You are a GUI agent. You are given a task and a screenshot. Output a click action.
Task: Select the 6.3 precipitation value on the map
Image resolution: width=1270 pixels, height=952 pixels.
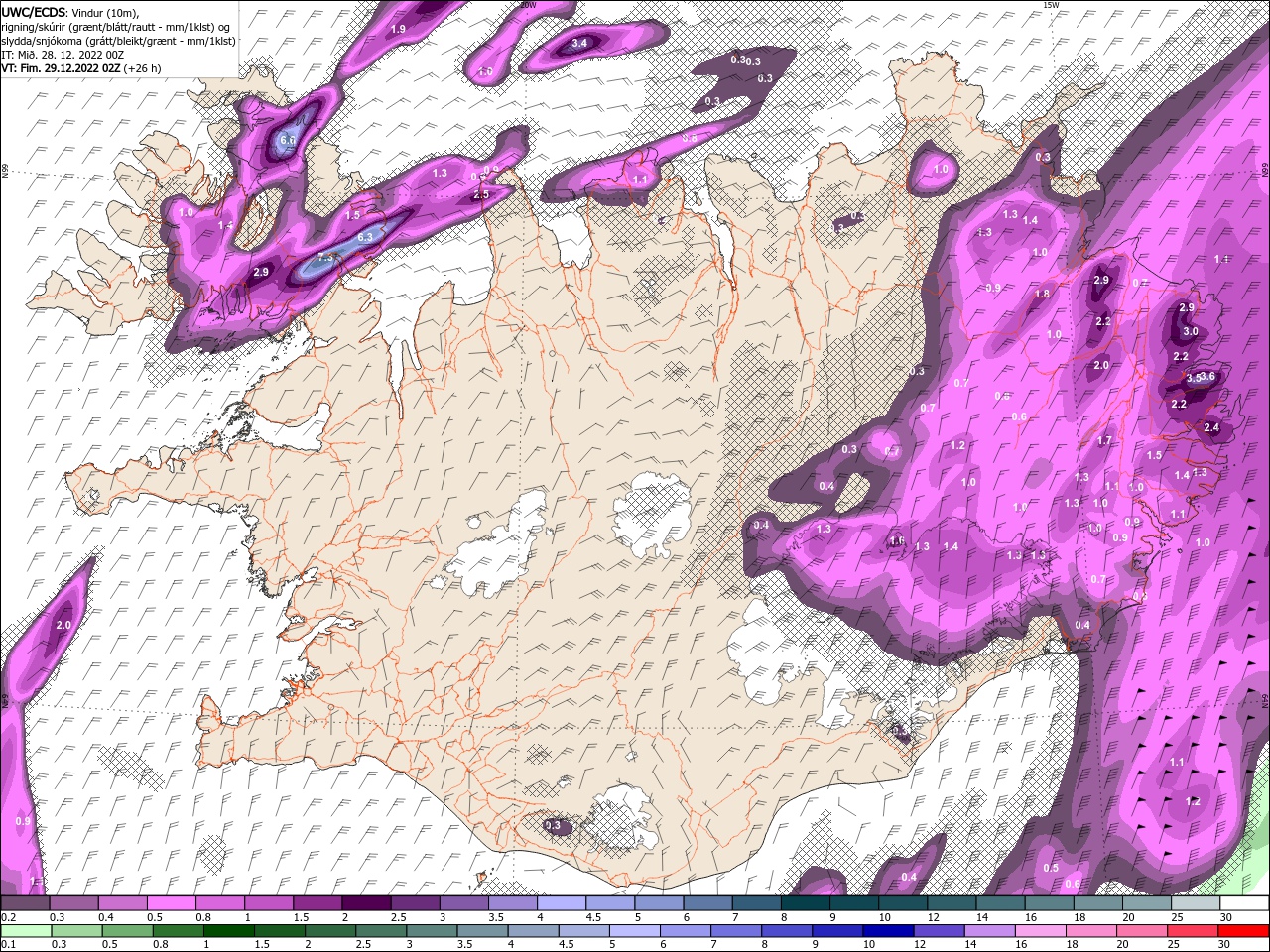tap(364, 237)
